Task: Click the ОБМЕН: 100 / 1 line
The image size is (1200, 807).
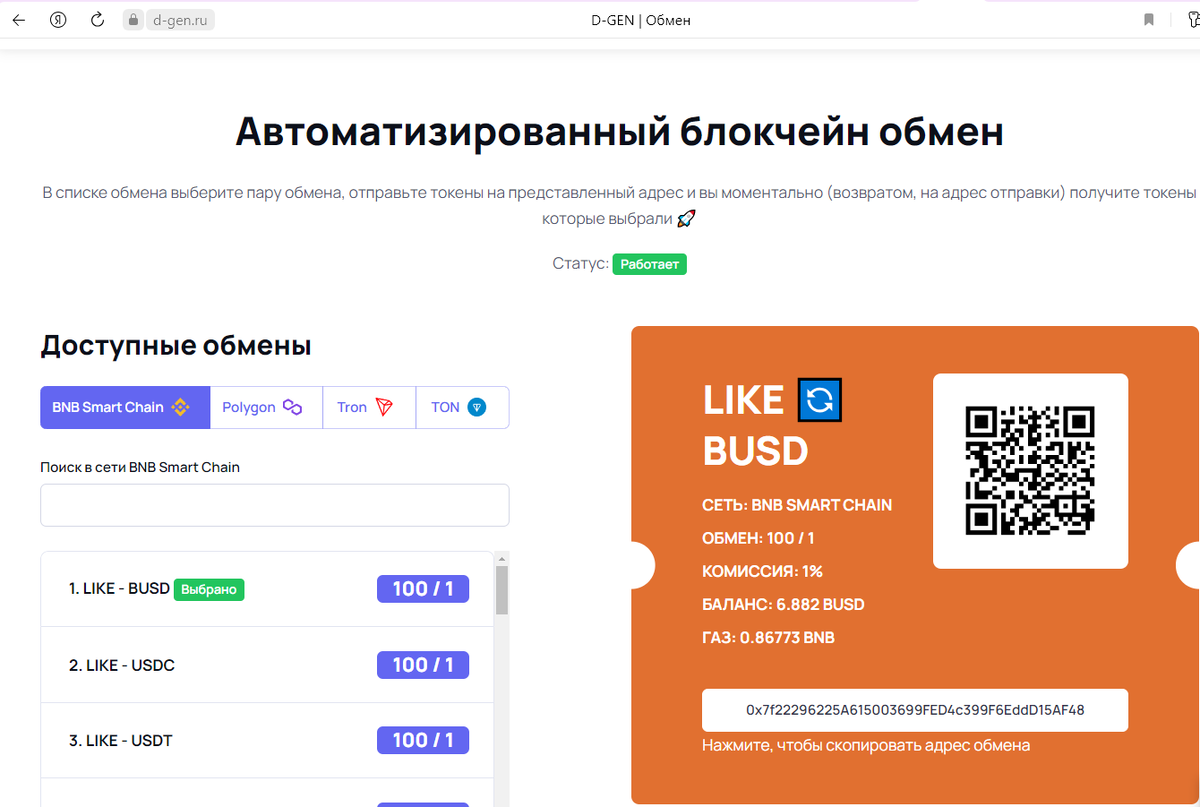Action: 758,539
